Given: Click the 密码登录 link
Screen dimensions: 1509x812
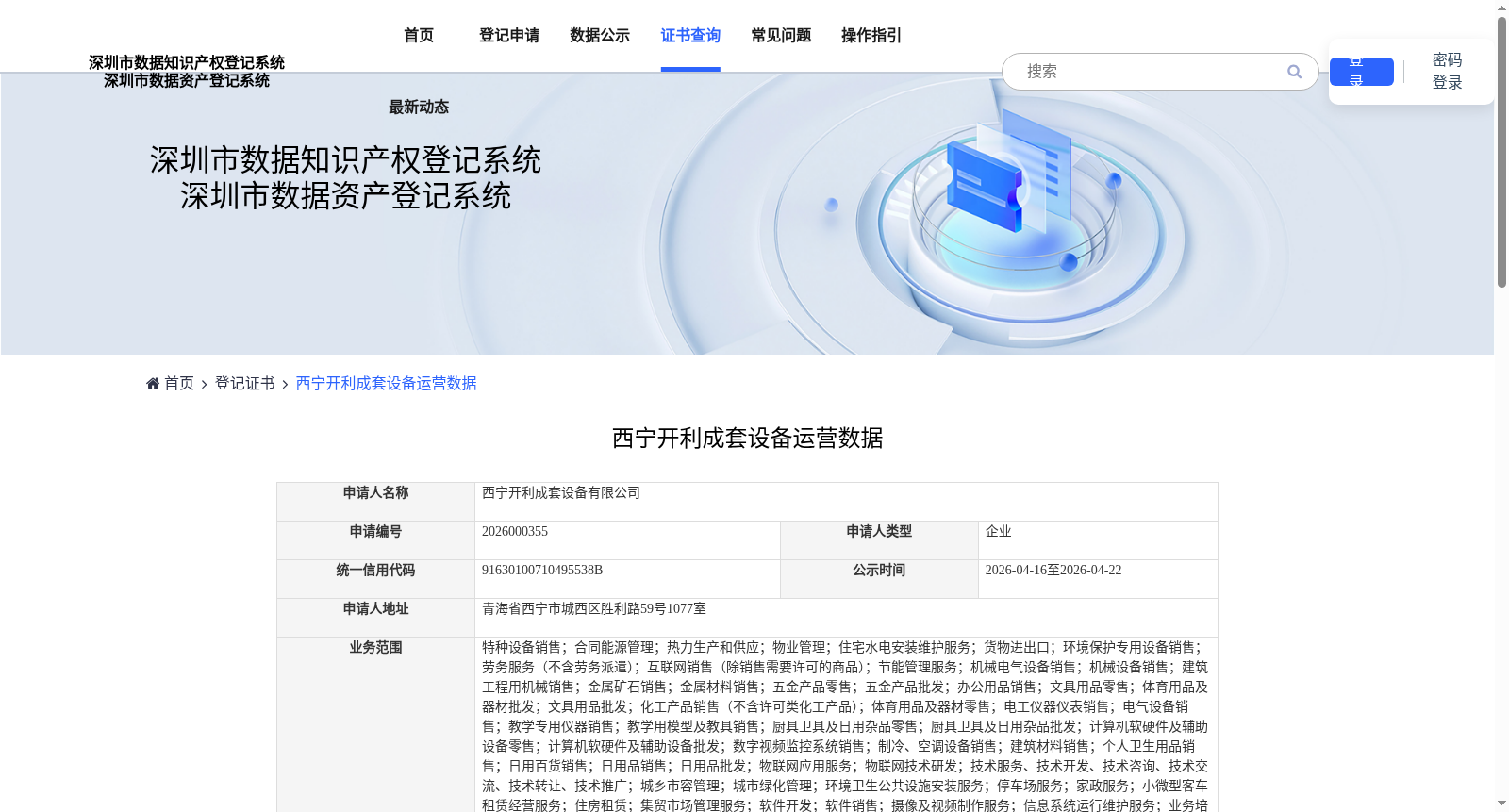Looking at the screenshot, I should (1447, 72).
